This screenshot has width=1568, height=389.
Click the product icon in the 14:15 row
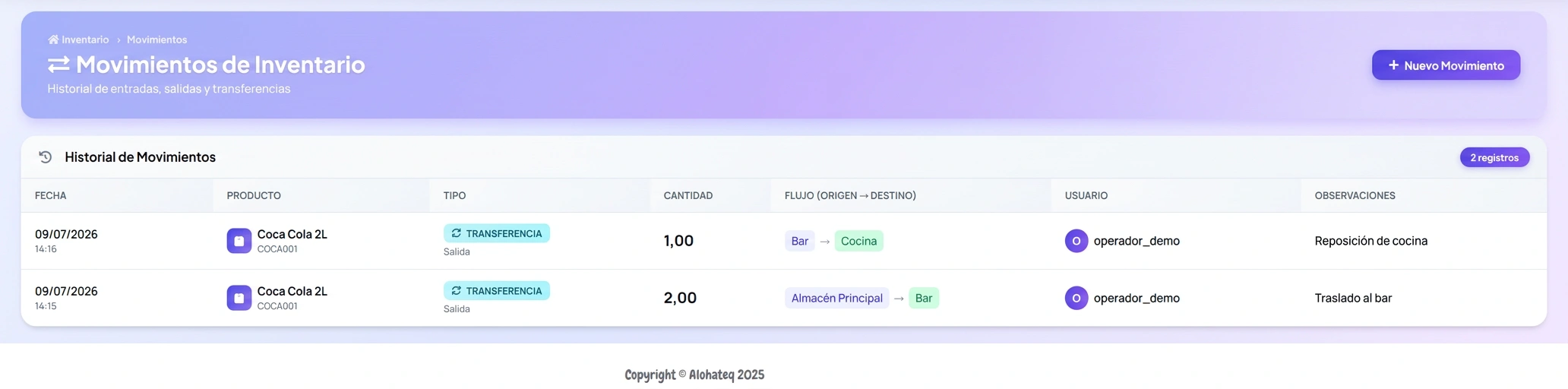[239, 298]
